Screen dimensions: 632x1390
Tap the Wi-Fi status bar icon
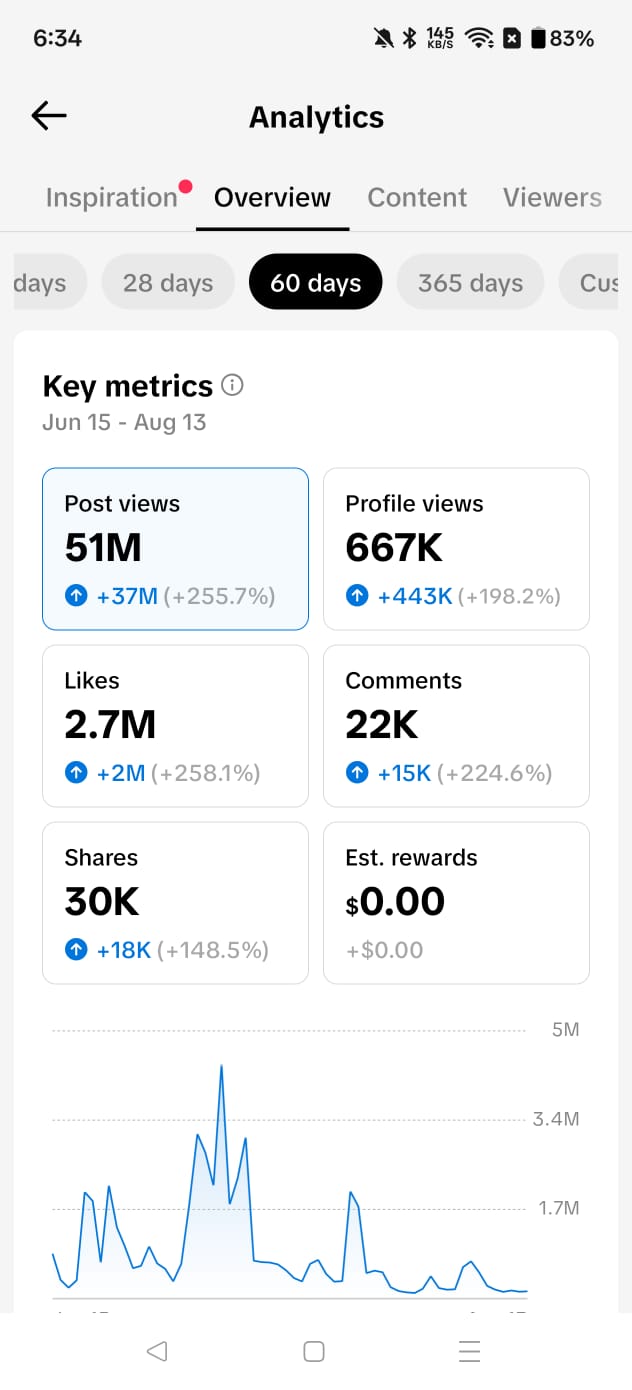click(x=480, y=38)
